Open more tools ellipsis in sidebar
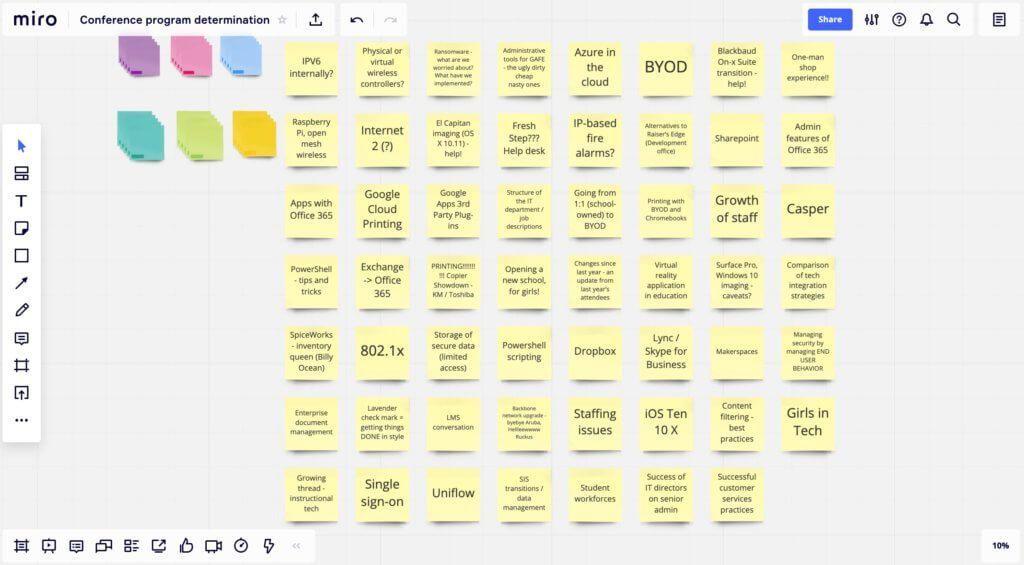This screenshot has width=1024, height=565. coord(22,421)
